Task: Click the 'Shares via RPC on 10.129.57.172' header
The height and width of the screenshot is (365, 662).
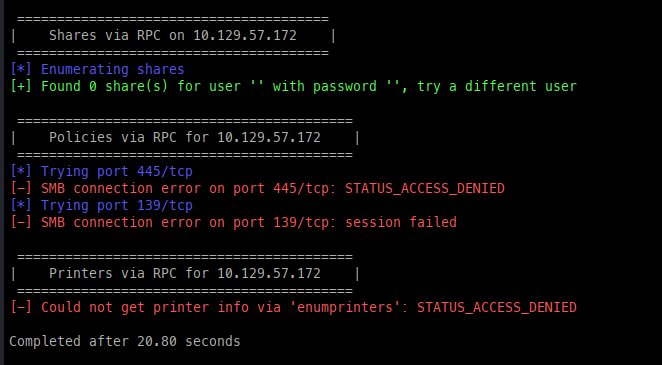Action: click(x=173, y=35)
